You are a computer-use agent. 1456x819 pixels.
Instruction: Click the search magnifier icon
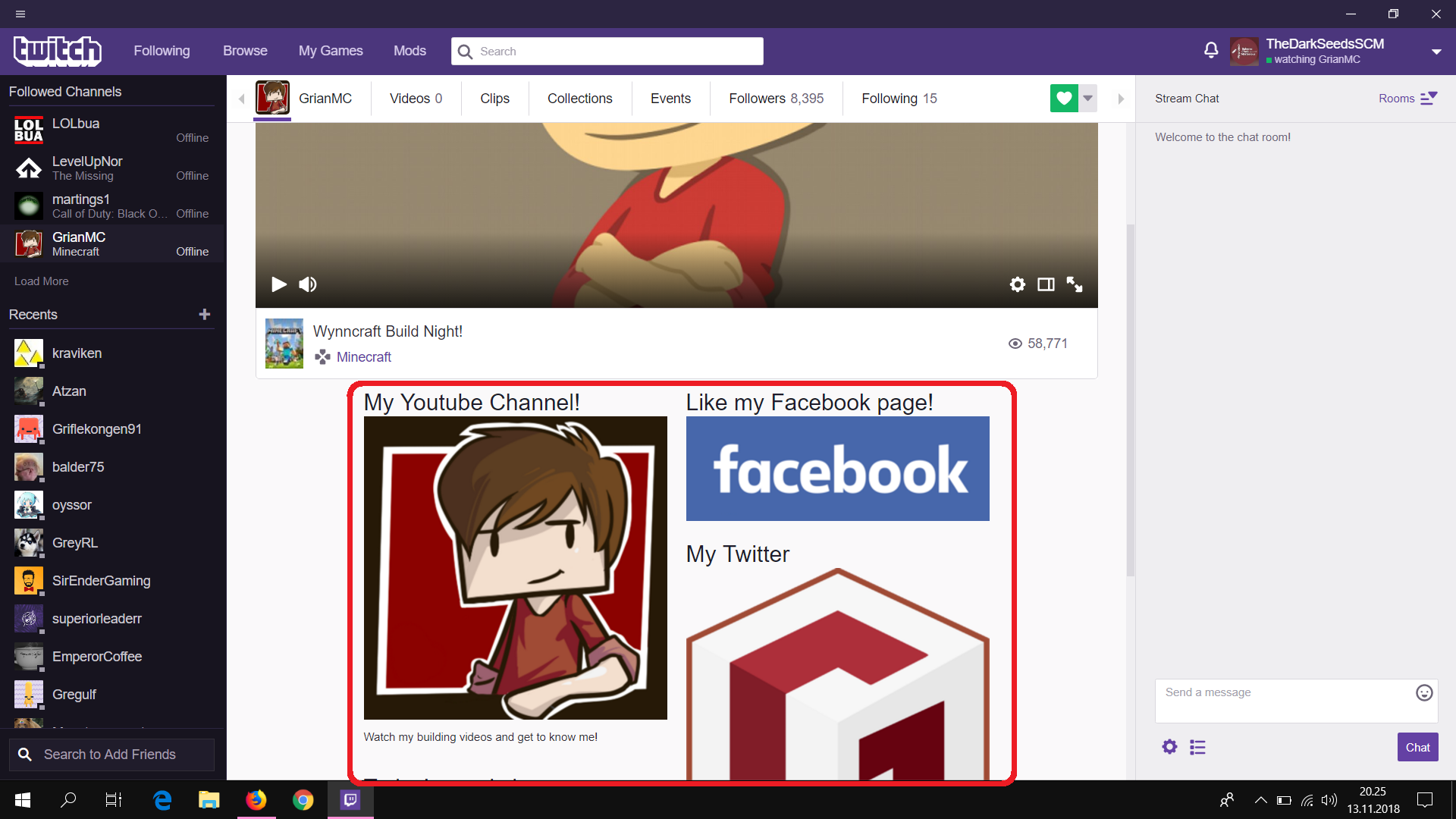tap(465, 51)
